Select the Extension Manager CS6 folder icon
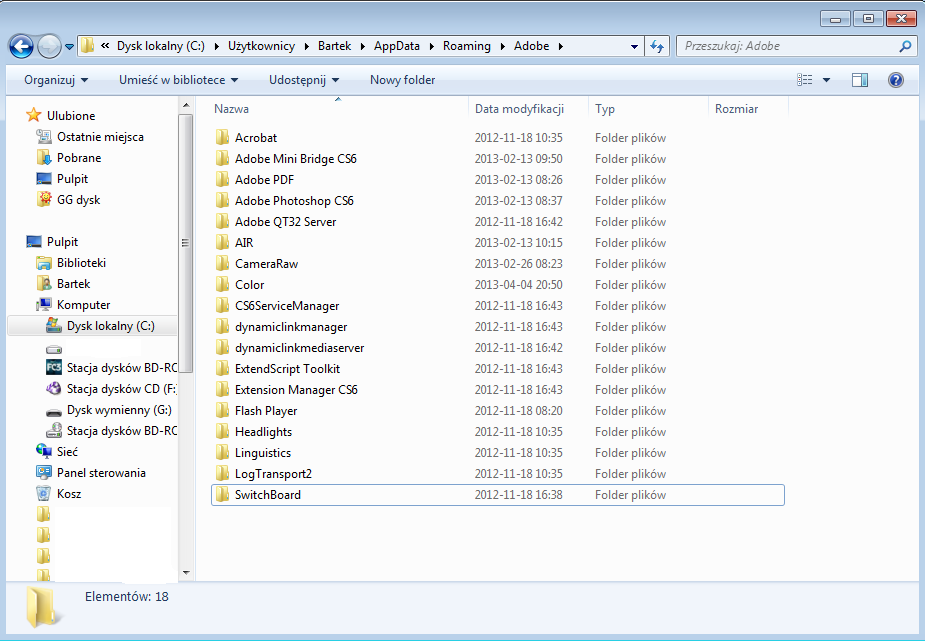The height and width of the screenshot is (641, 925). pyautogui.click(x=222, y=390)
